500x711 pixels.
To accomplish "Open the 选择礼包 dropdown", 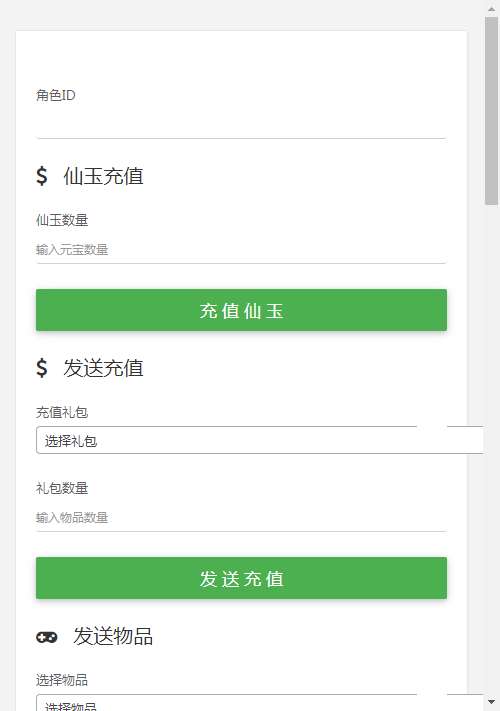I will [259, 440].
